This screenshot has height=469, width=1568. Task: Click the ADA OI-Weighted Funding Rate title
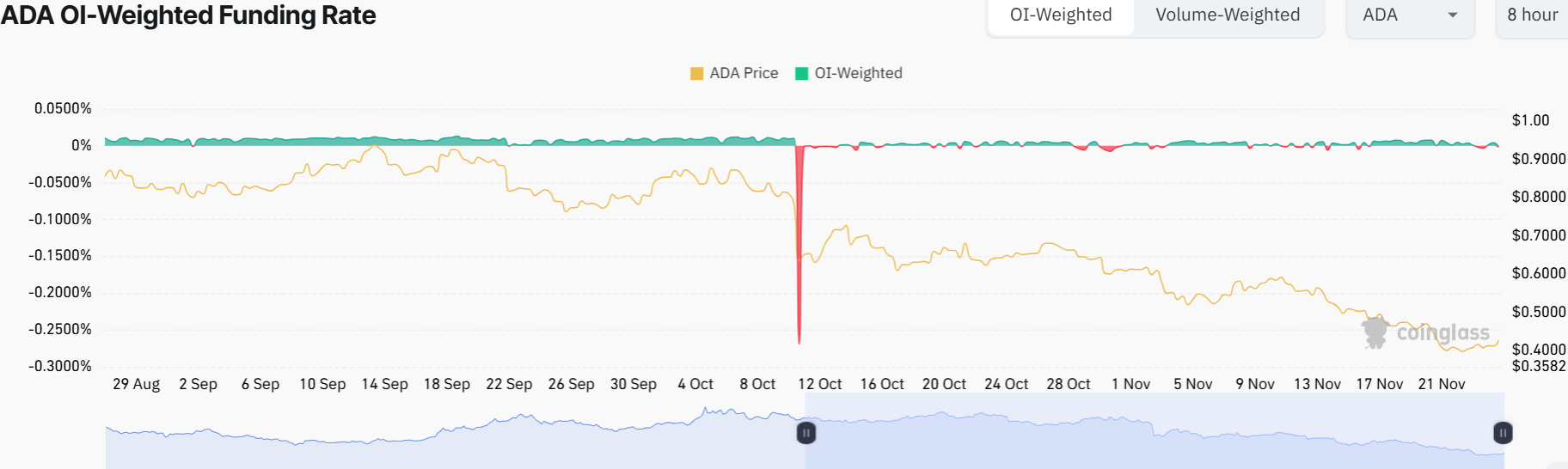click(188, 15)
